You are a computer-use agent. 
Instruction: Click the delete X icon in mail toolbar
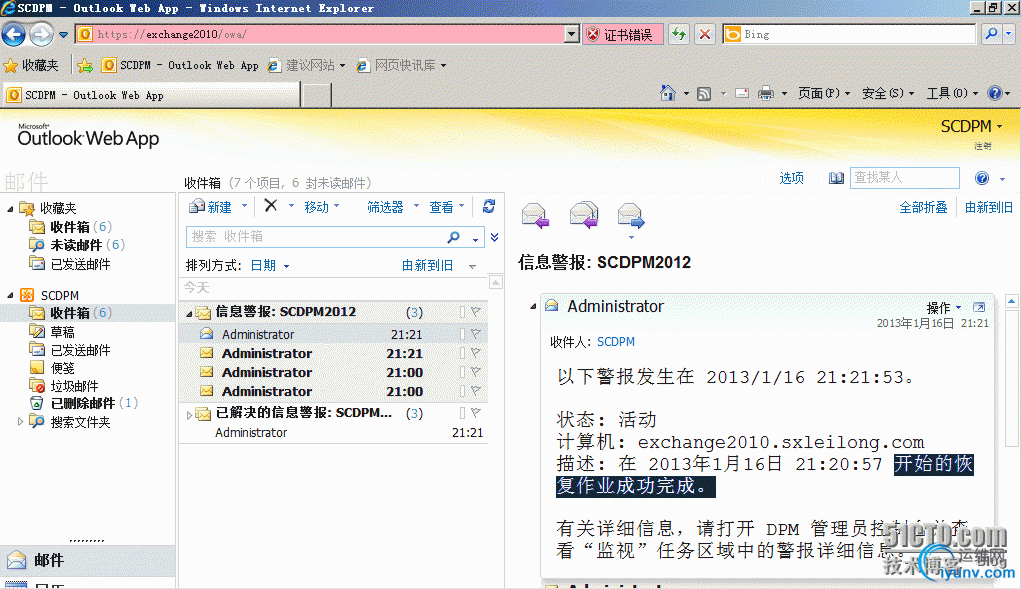point(271,206)
